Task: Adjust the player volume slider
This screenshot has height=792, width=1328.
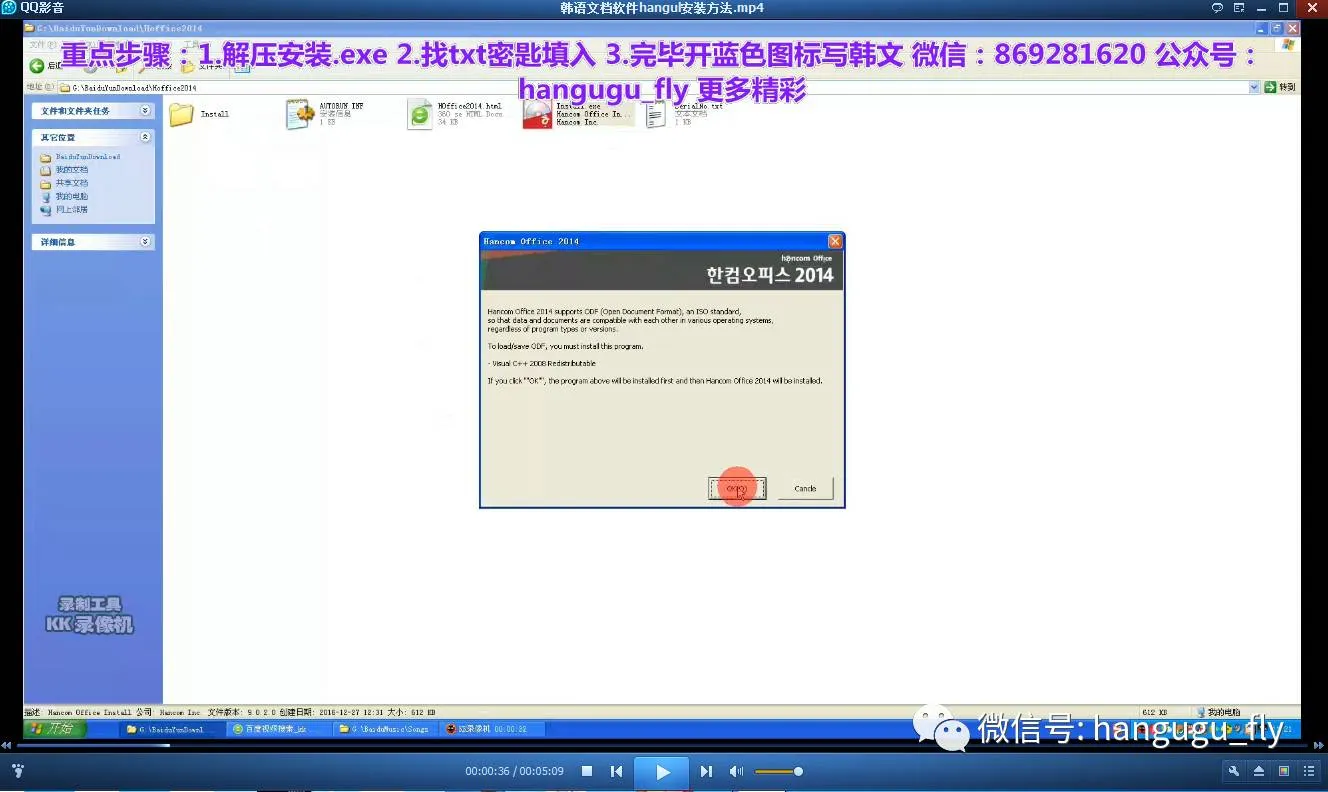Action: 778,771
